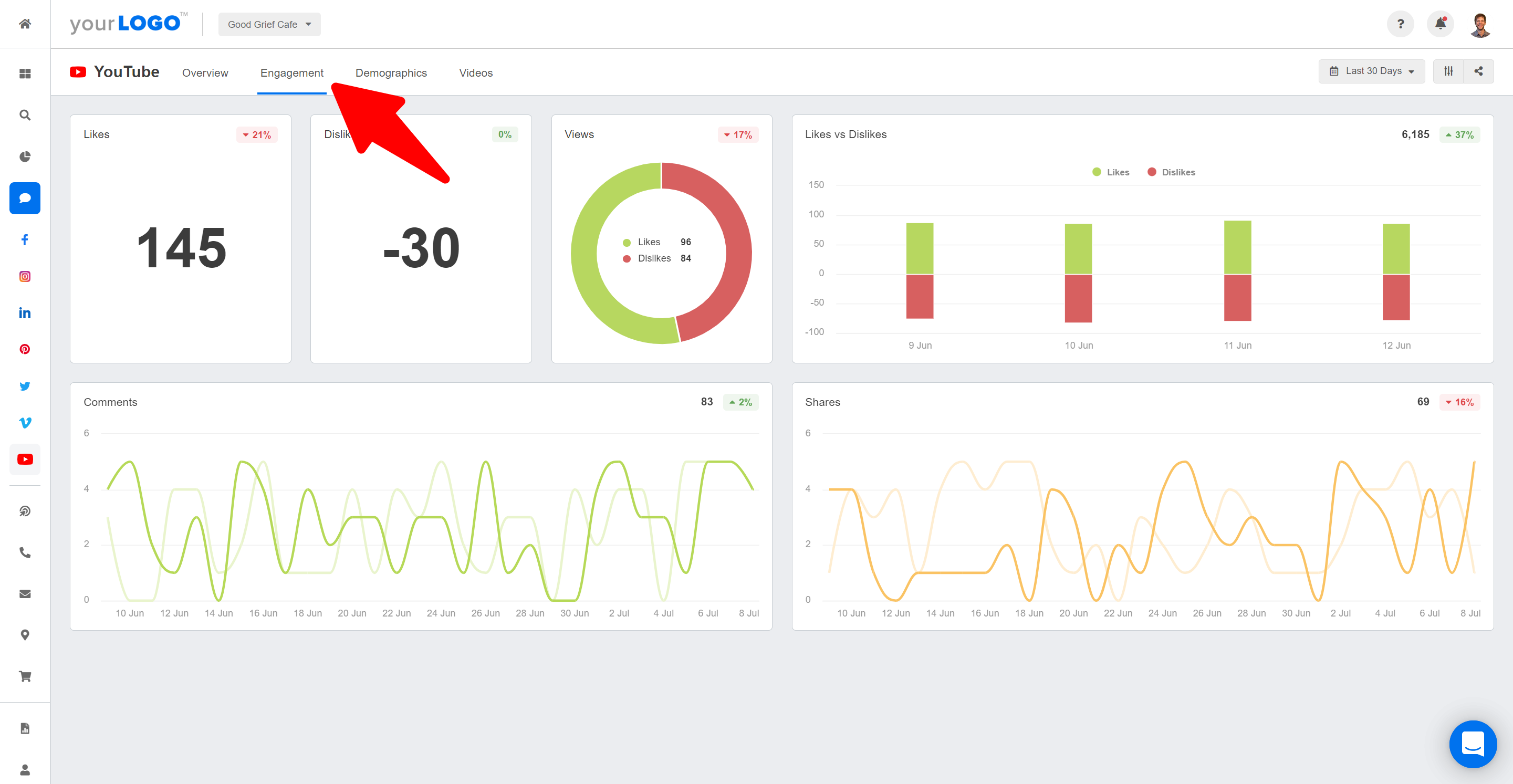Open search using the magnifier icon

(25, 114)
